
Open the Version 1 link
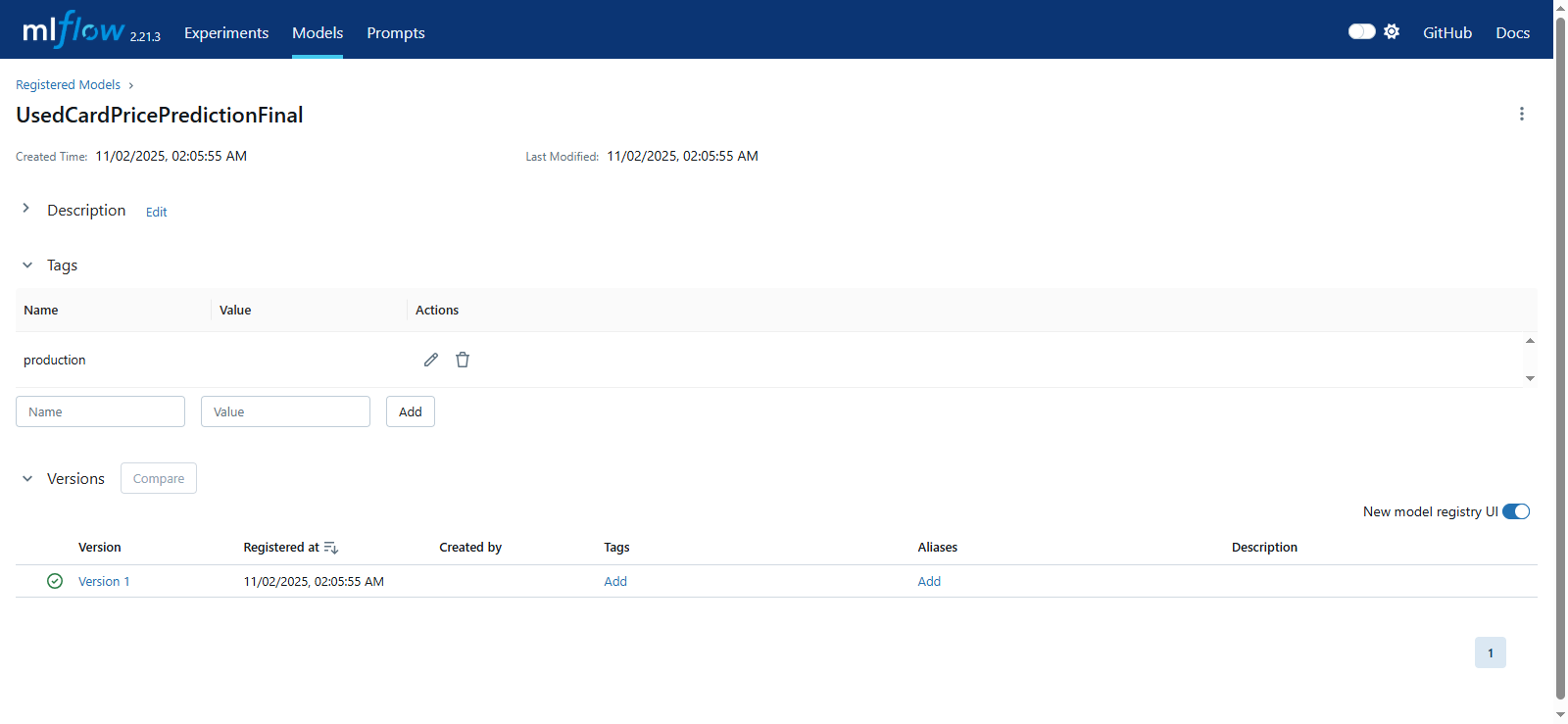click(104, 581)
